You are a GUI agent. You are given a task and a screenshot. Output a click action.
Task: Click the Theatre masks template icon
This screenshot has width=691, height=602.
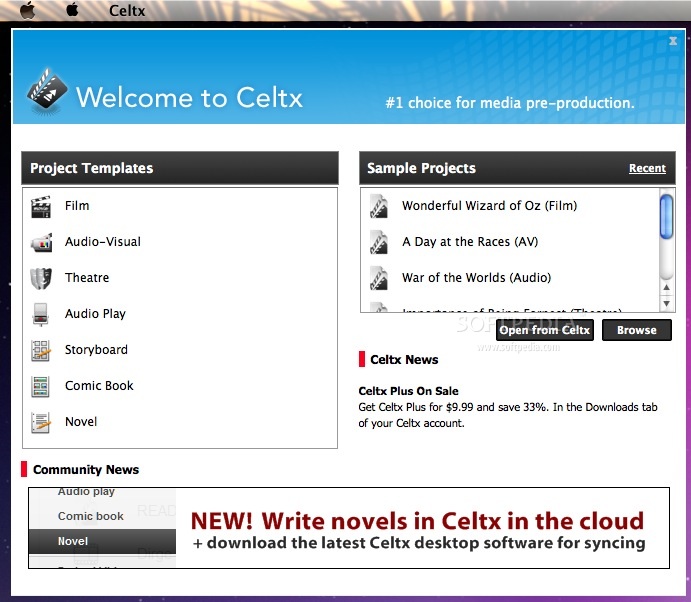pos(41,279)
